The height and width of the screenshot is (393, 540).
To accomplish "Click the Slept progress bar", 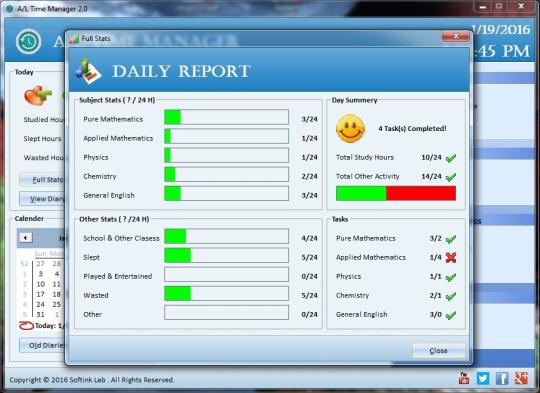I will [x=226, y=256].
